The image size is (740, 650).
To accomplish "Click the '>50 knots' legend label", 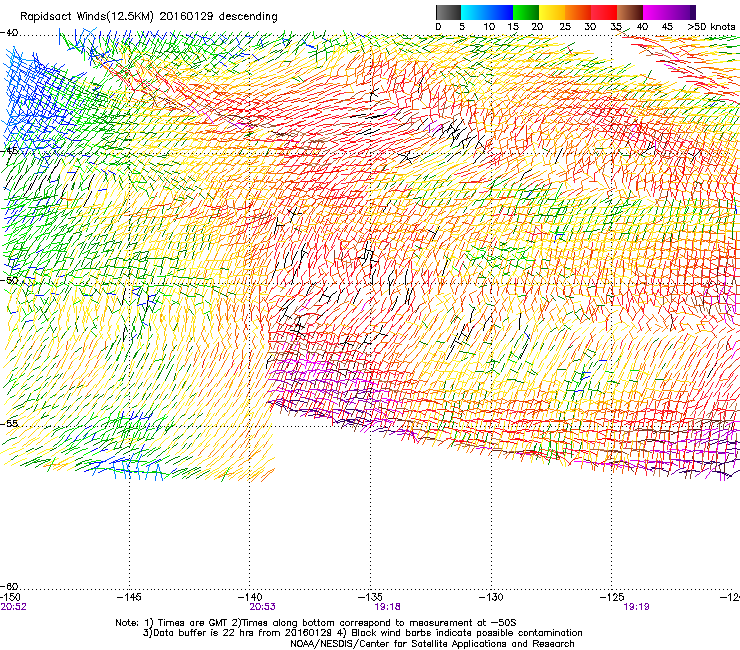I will 711,27.
